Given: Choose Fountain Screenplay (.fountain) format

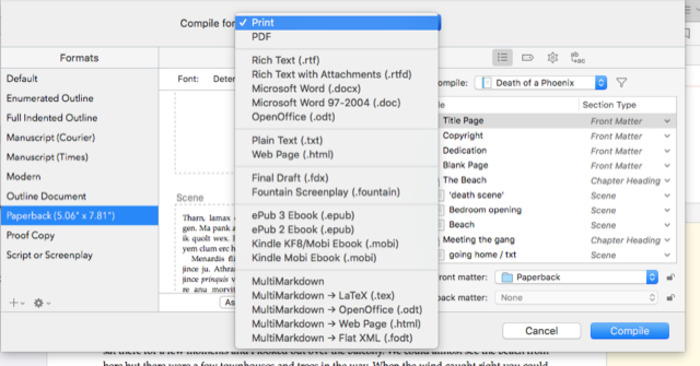Looking at the screenshot, I should (x=338, y=192).
